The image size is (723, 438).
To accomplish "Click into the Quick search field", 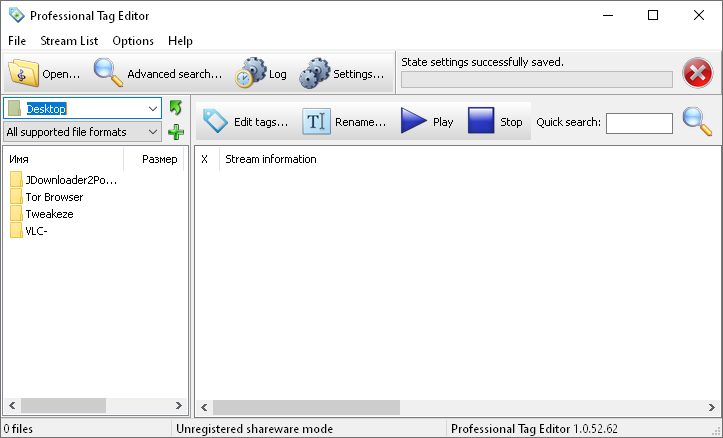I will point(639,123).
